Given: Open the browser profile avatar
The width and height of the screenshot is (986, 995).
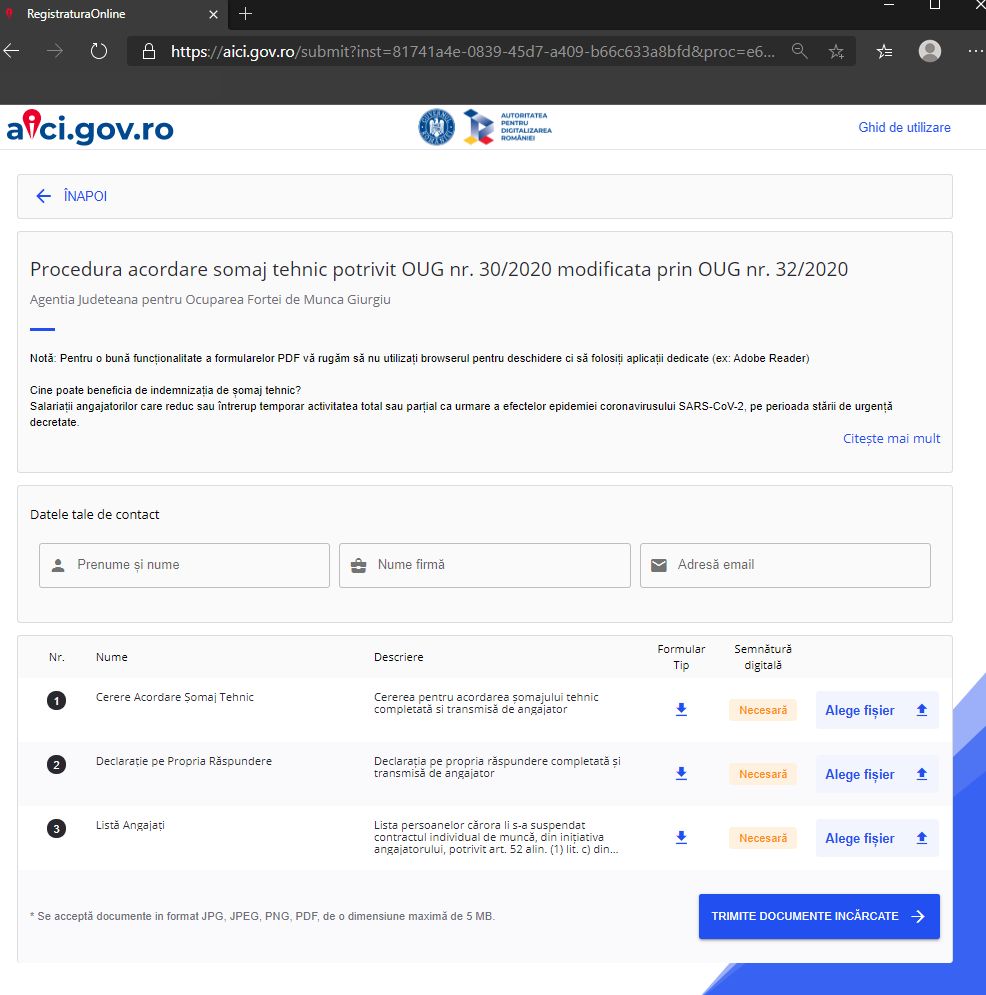Looking at the screenshot, I should coord(930,51).
